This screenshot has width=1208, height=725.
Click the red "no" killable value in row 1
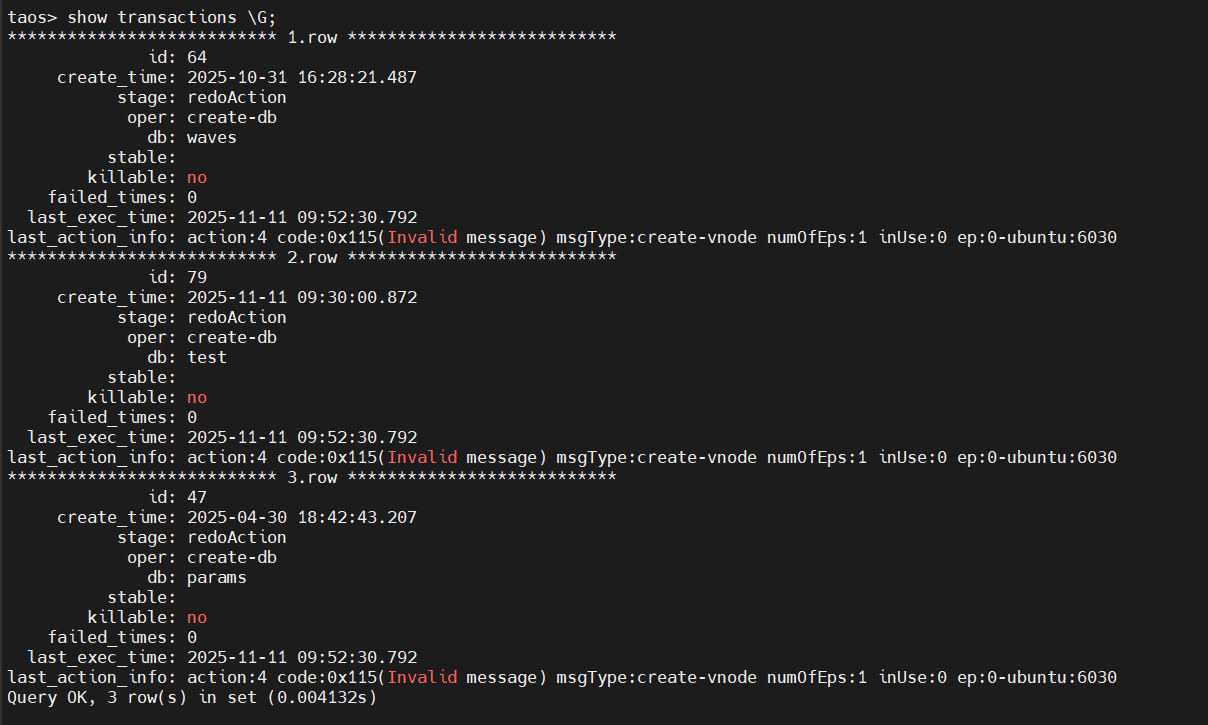[x=197, y=177]
